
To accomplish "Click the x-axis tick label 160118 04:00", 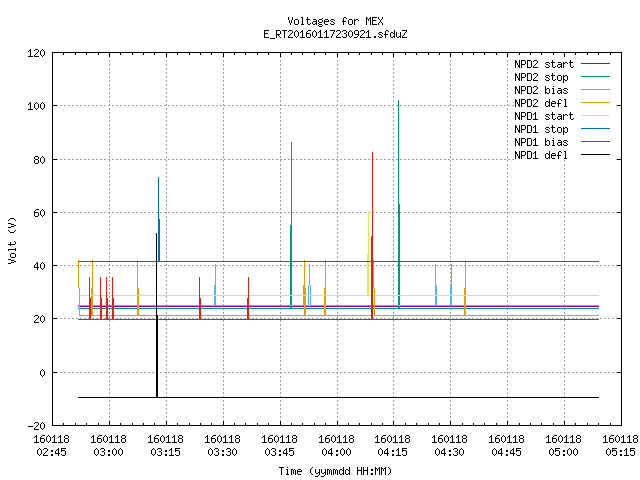I will 336,446.
